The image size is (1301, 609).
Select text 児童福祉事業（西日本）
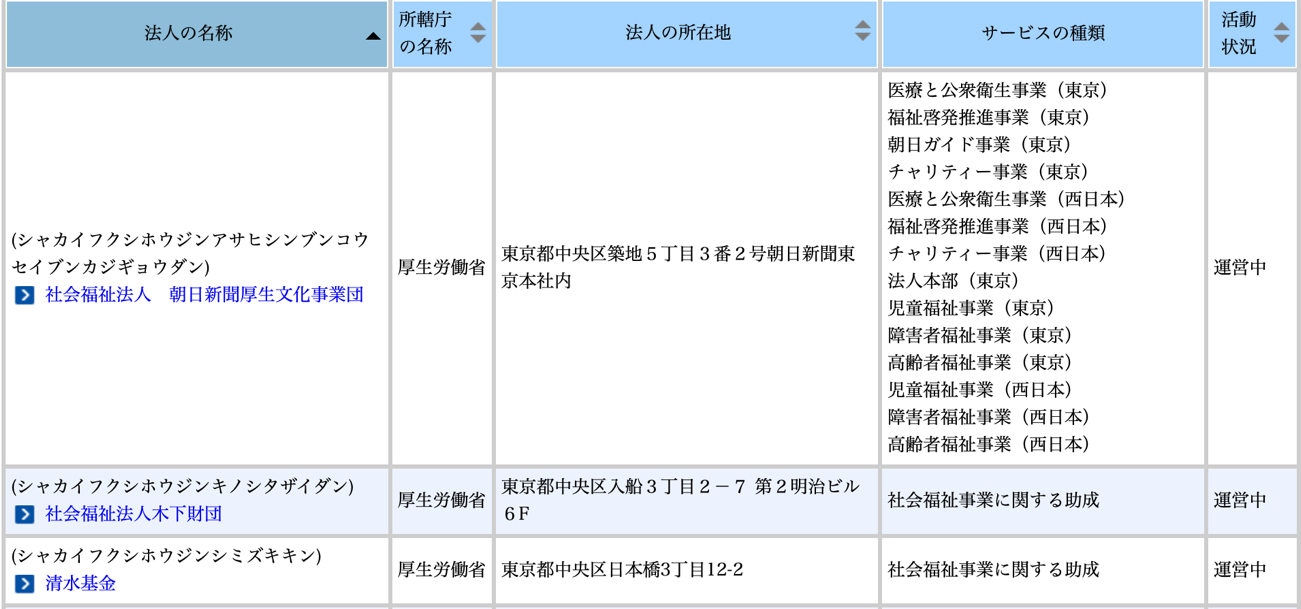983,389
